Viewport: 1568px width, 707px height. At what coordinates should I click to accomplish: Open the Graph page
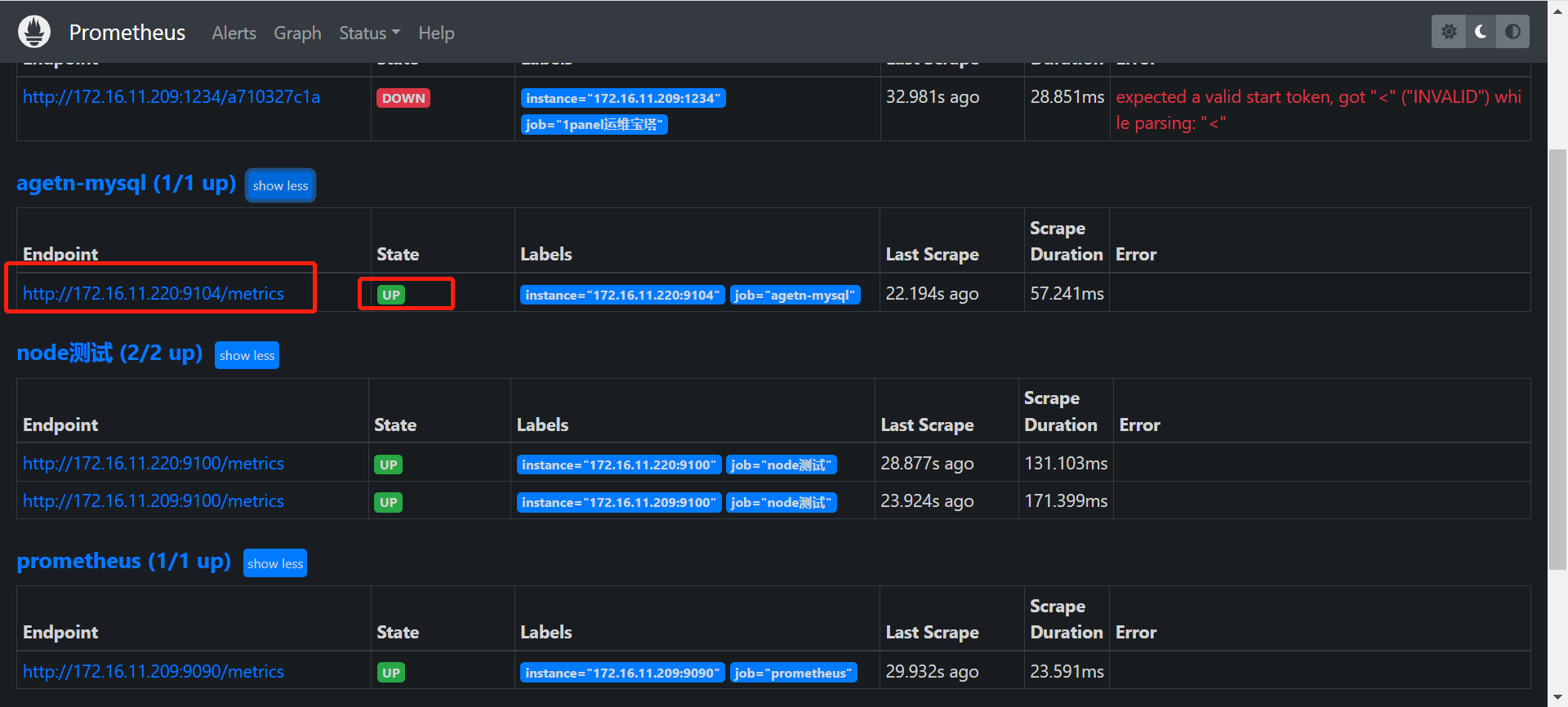297,33
